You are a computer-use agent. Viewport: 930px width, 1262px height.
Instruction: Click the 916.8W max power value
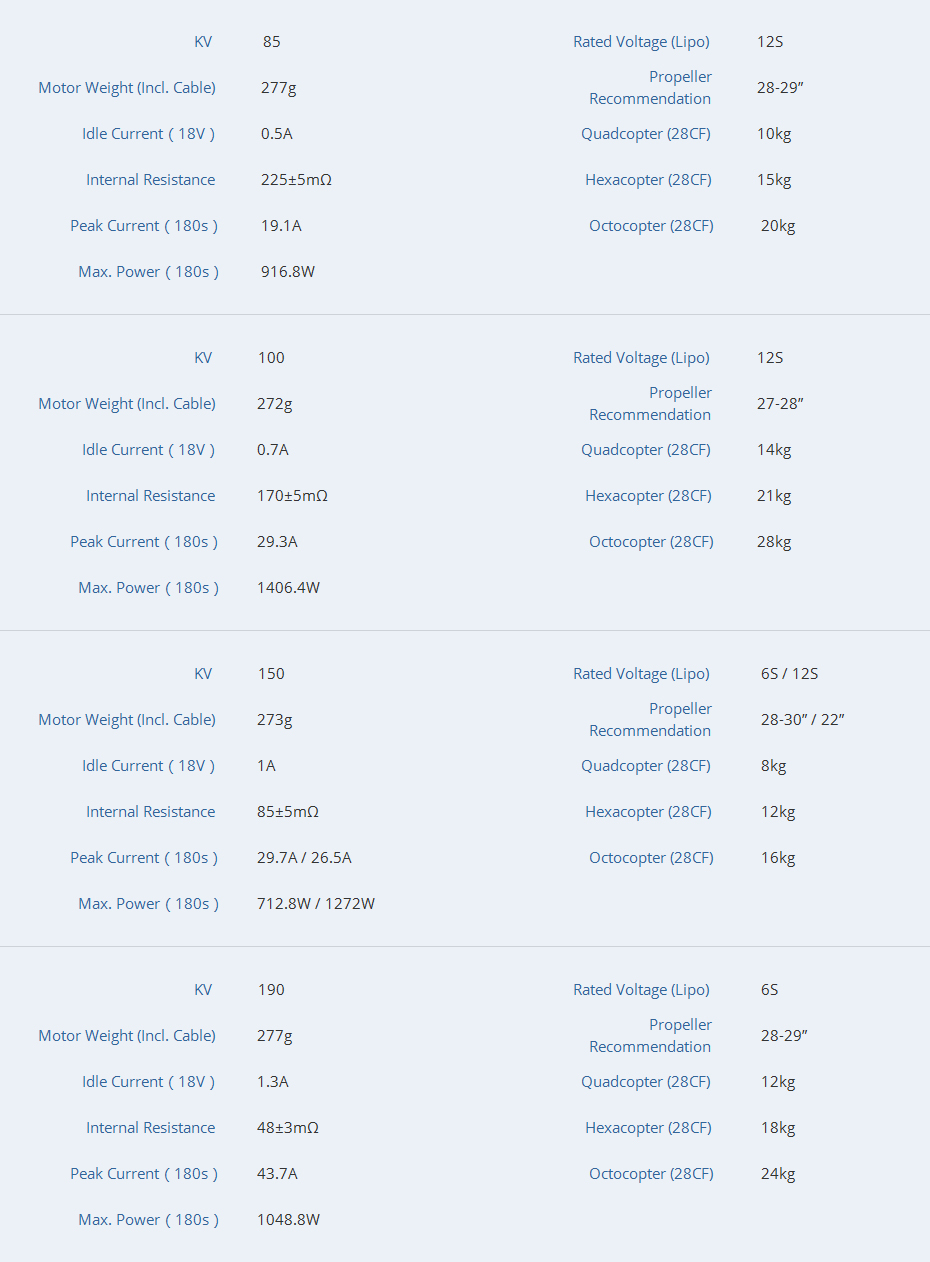click(x=288, y=272)
